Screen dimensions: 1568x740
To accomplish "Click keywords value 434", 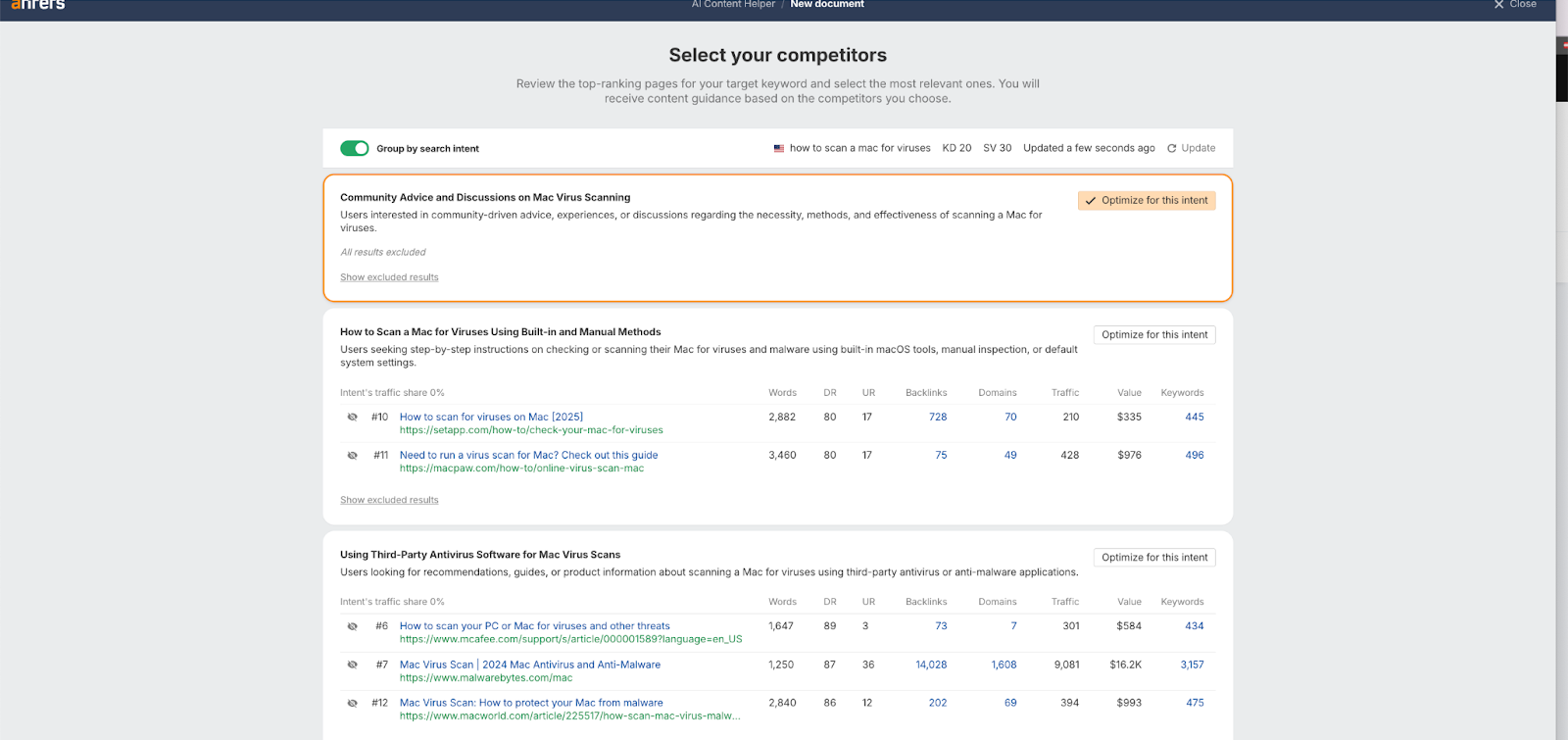I will [1195, 625].
